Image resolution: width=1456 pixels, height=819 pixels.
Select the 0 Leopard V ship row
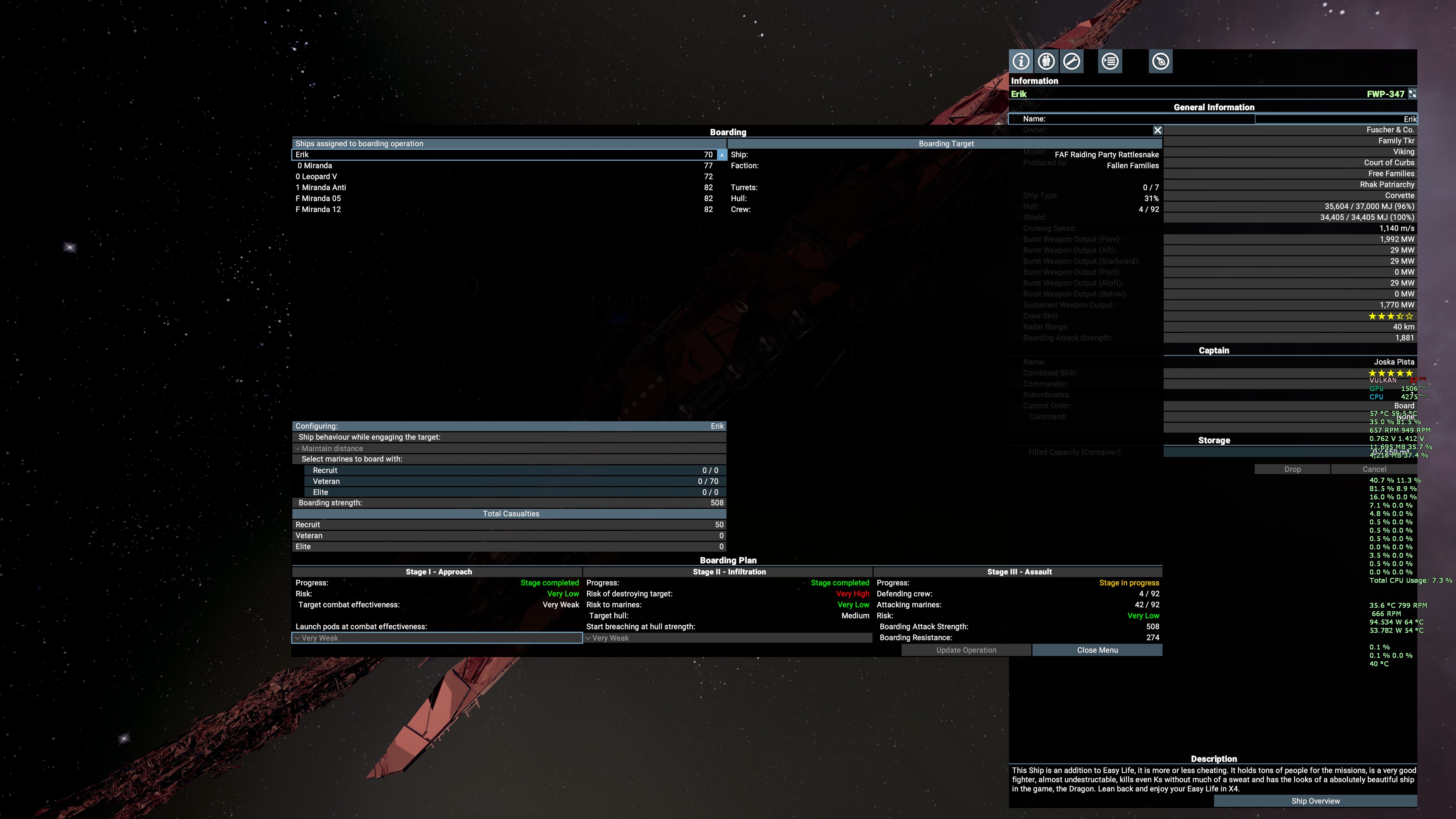pyautogui.click(x=504, y=177)
